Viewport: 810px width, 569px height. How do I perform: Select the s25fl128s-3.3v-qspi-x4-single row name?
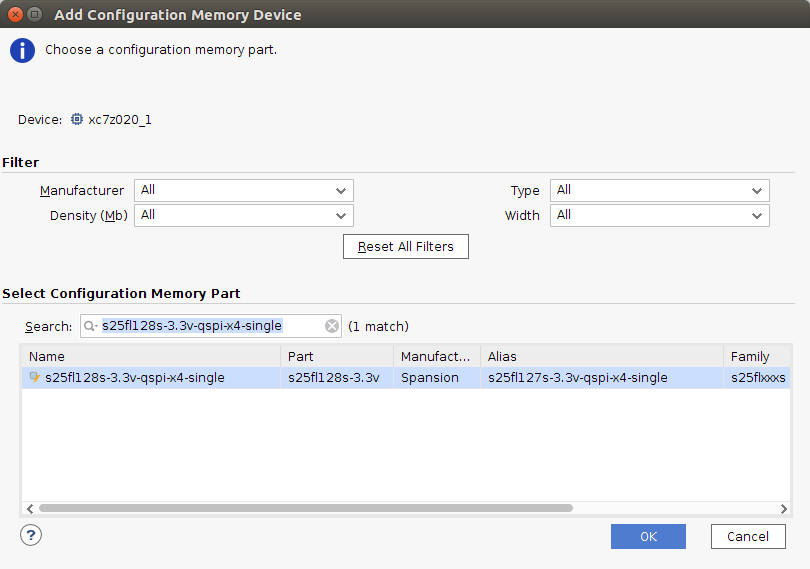point(135,378)
